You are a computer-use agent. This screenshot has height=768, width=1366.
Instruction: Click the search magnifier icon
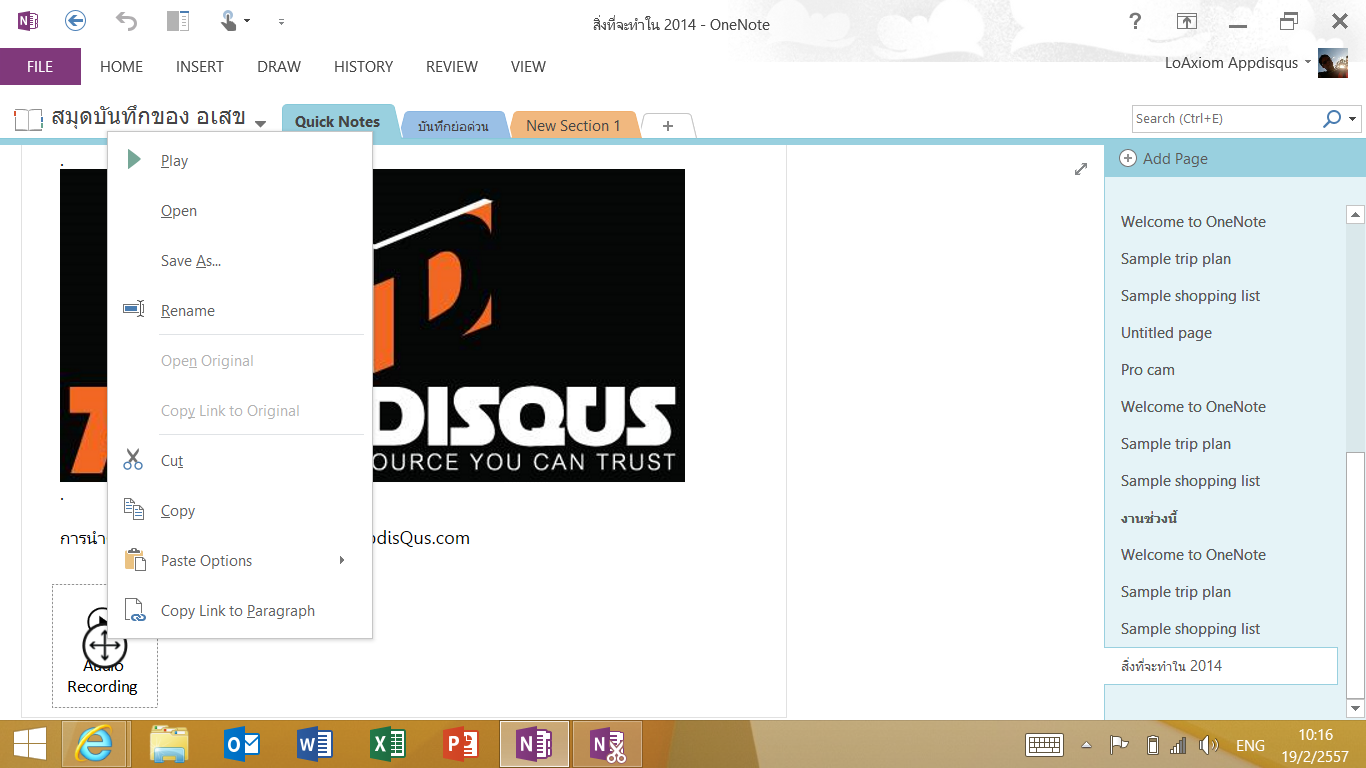(x=1332, y=119)
